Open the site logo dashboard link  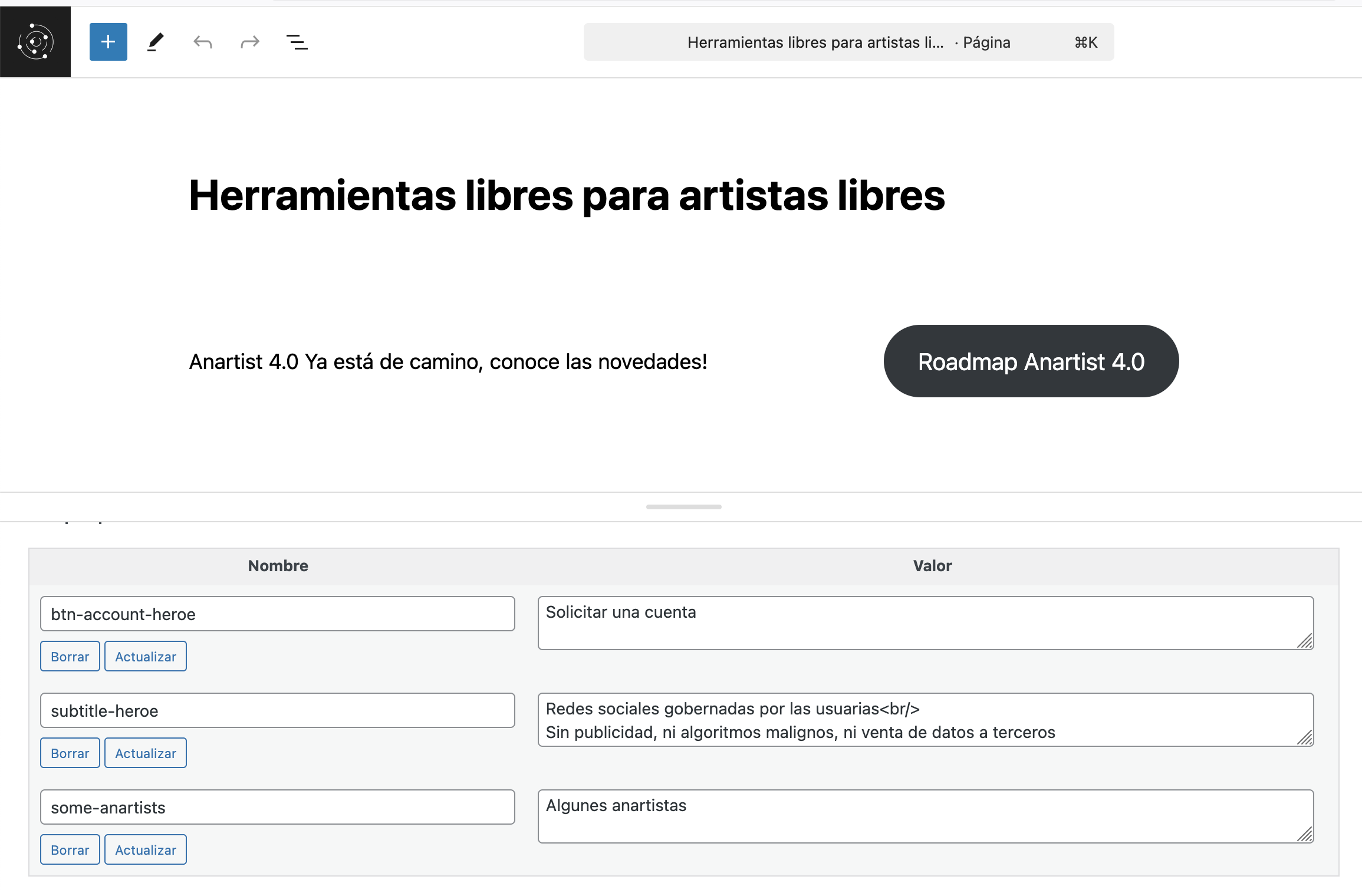pyautogui.click(x=35, y=42)
